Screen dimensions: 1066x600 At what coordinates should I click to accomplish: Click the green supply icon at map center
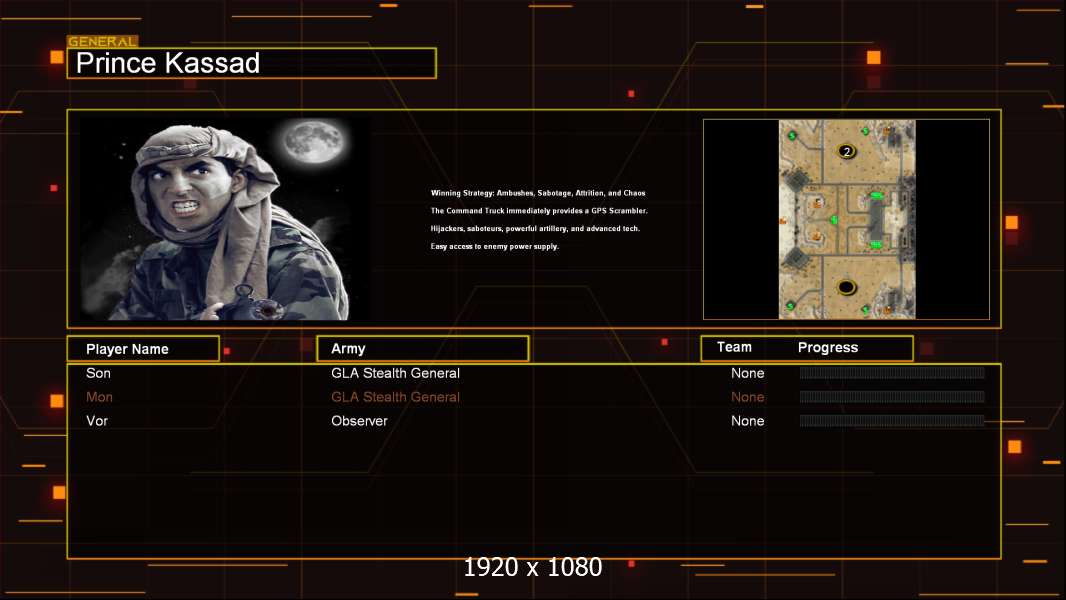coord(834,219)
